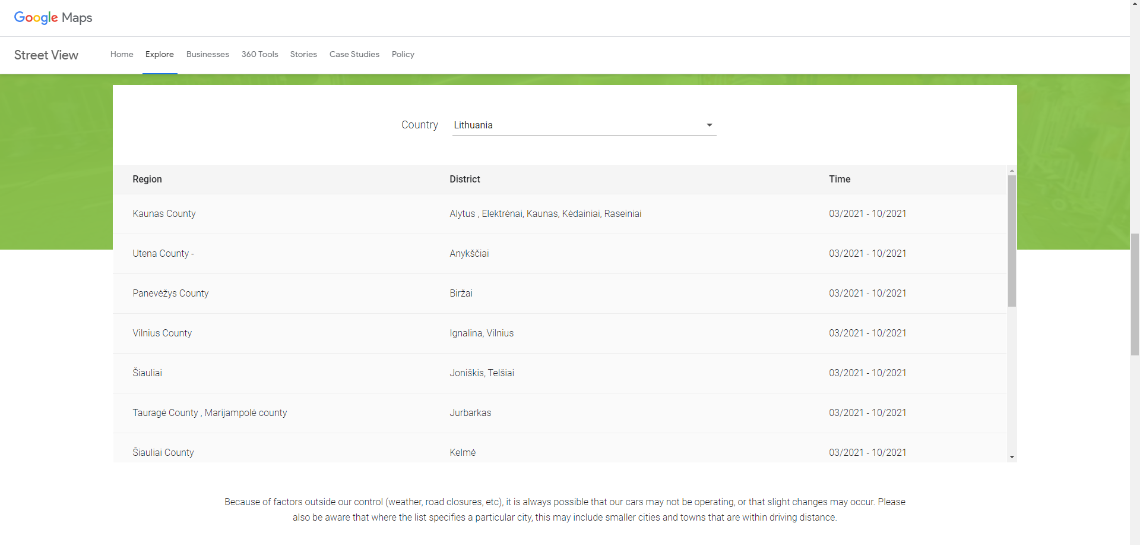Select Tauragė County, Marijampolė county cell

(209, 413)
